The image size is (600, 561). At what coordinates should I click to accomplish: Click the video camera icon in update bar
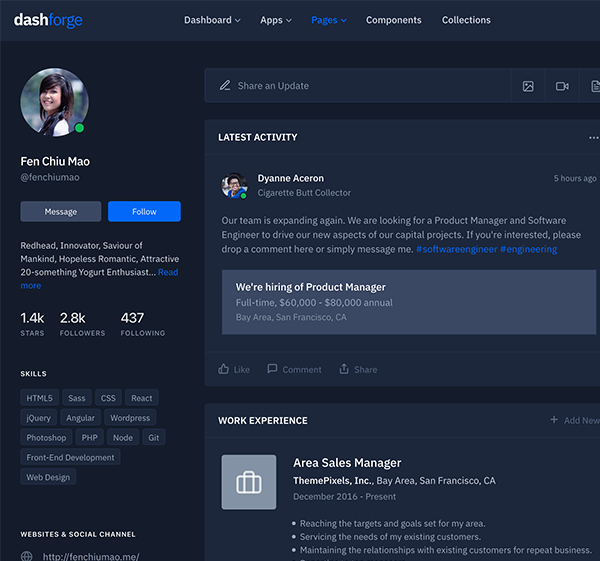coord(562,86)
